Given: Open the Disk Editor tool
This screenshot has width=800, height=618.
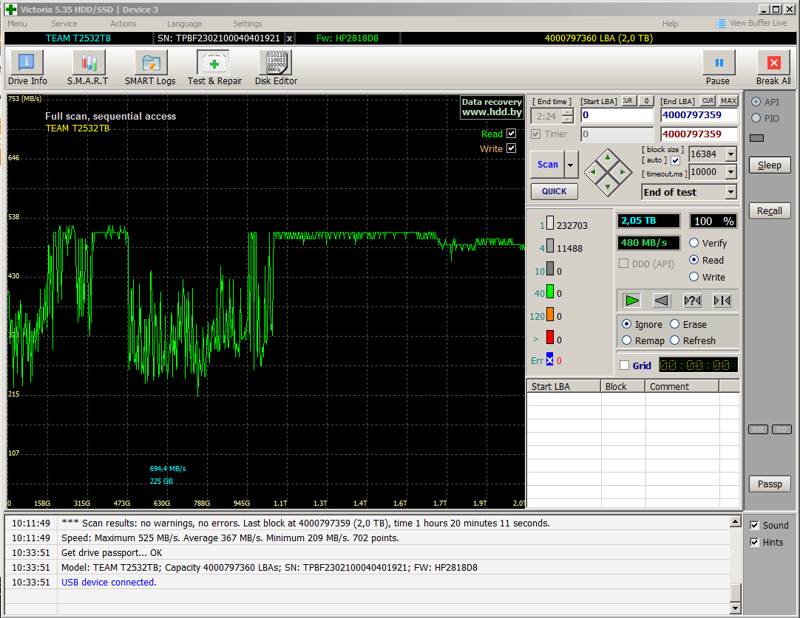Looking at the screenshot, I should [276, 67].
